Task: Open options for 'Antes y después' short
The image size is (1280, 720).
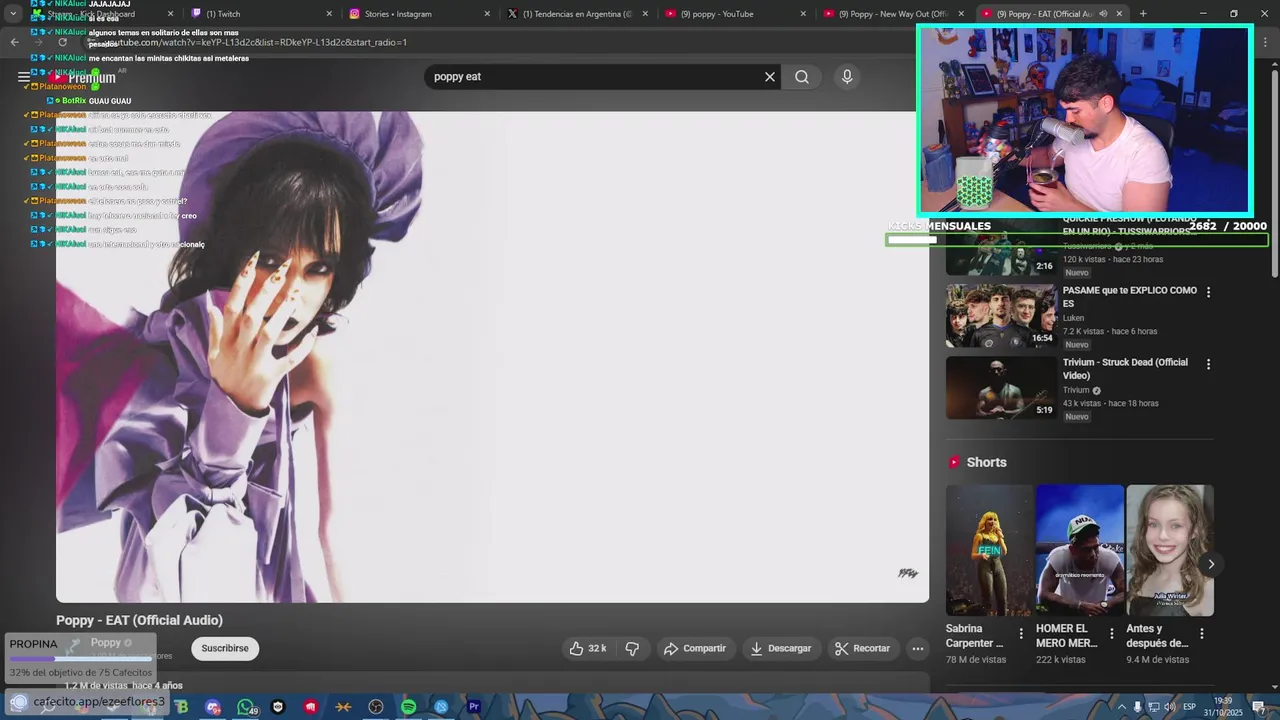Action: click(1201, 633)
